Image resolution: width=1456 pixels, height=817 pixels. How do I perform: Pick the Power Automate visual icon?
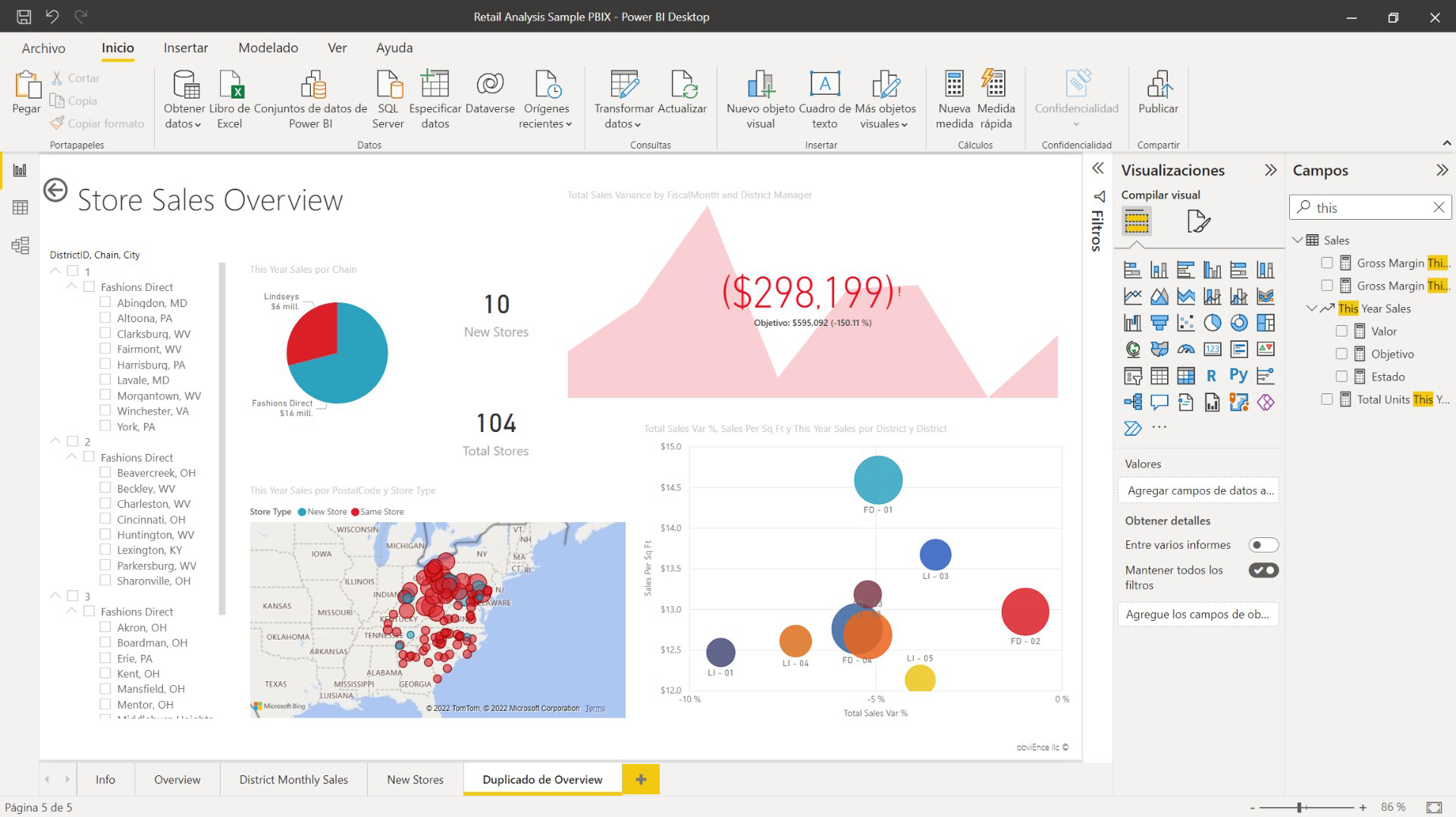(x=1133, y=429)
